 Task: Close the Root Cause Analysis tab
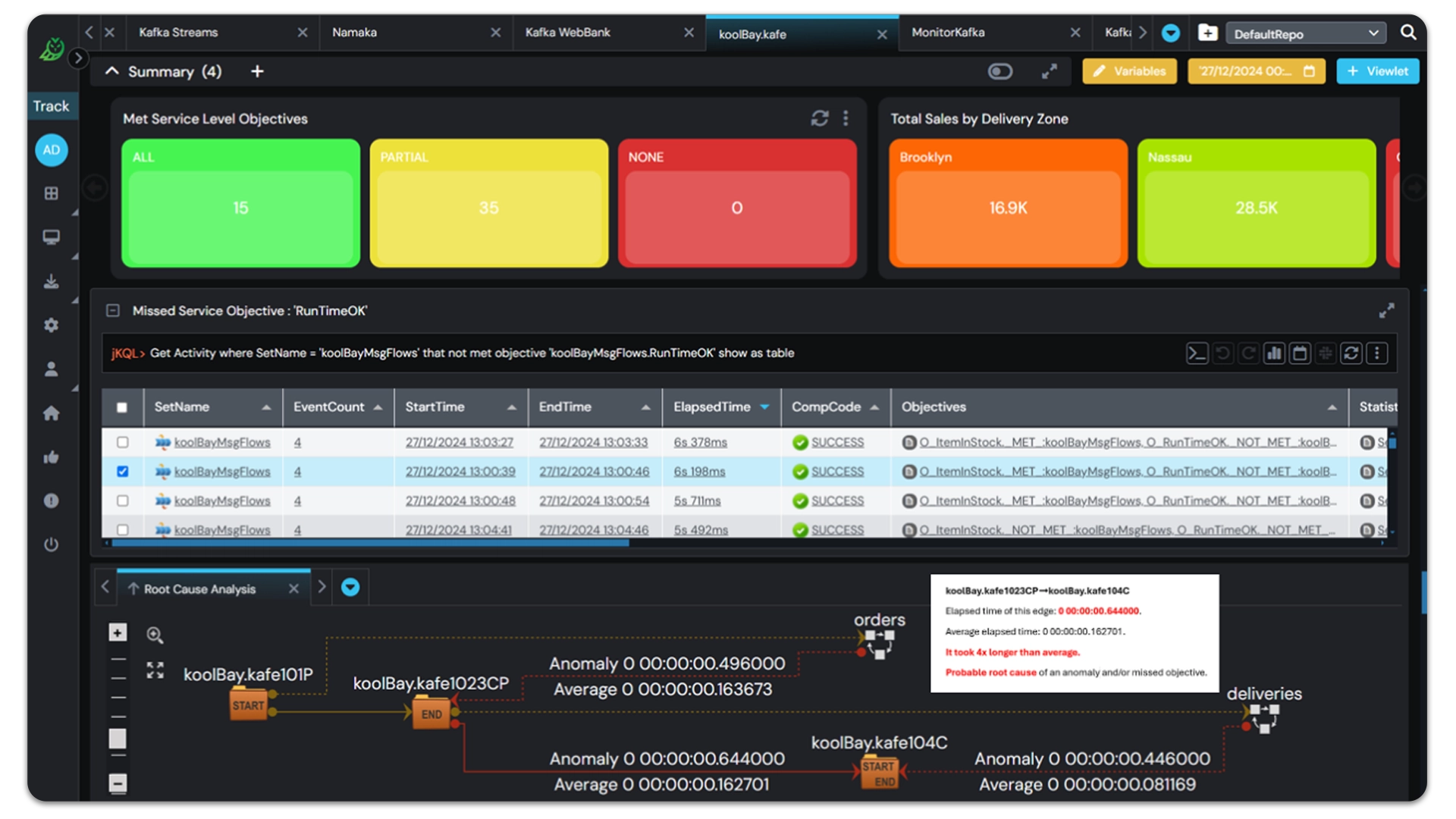coord(293,588)
